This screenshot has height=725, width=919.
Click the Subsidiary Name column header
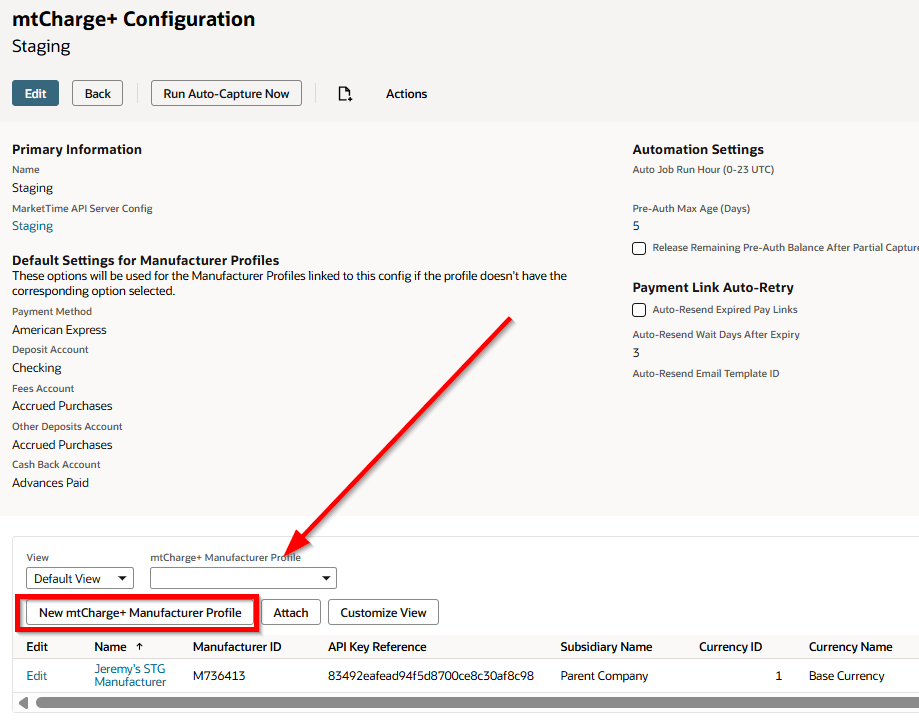coord(606,646)
